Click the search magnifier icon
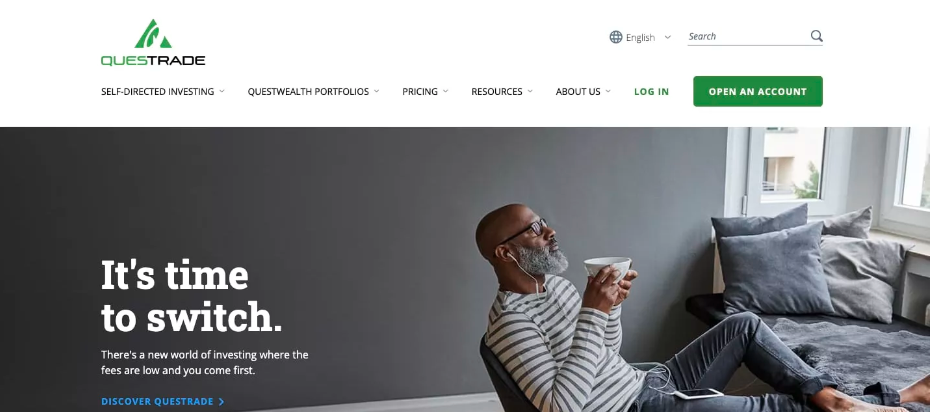931x412 pixels. coord(816,36)
